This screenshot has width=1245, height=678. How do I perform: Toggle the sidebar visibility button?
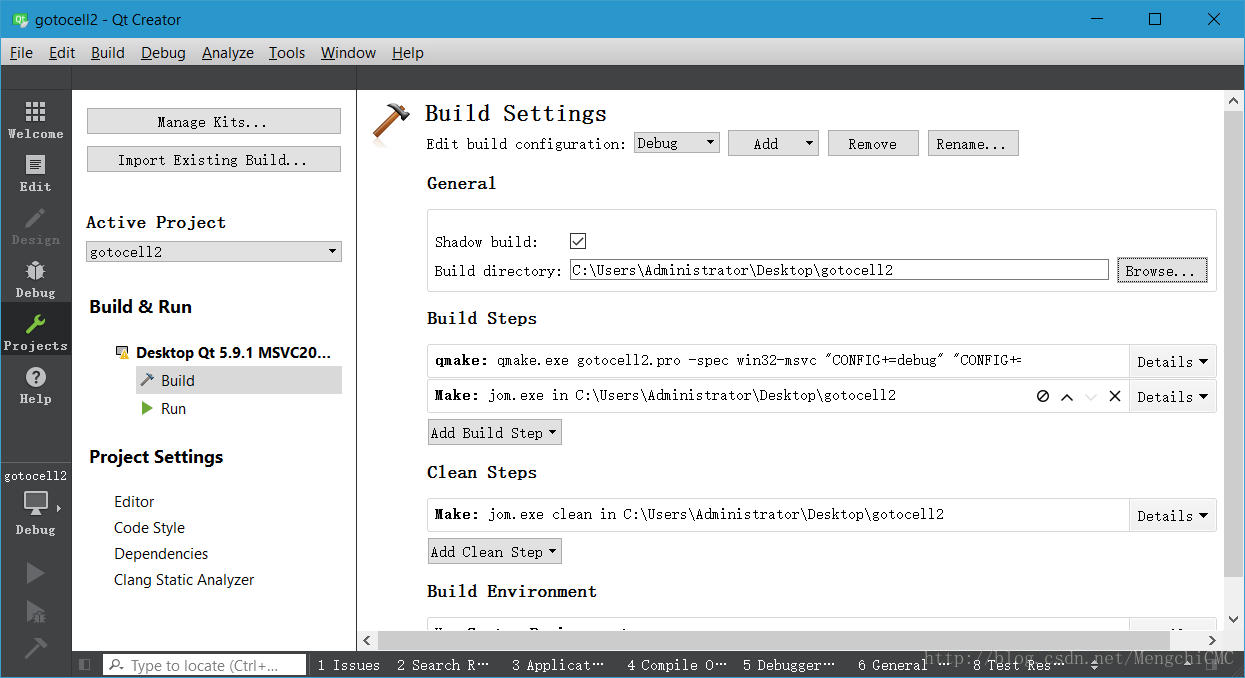pyautogui.click(x=85, y=665)
